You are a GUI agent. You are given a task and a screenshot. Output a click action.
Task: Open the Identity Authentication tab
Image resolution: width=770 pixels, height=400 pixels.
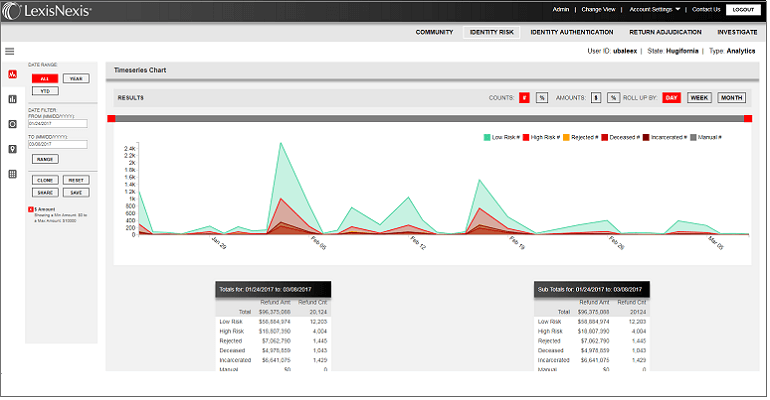(571, 32)
